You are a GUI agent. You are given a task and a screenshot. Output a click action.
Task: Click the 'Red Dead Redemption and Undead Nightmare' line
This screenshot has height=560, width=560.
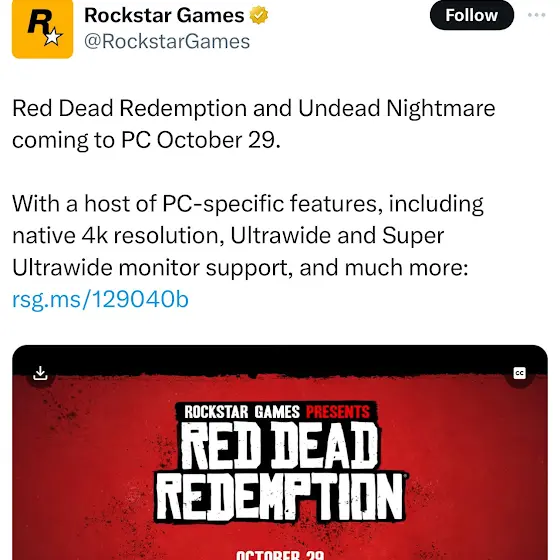pyautogui.click(x=254, y=108)
